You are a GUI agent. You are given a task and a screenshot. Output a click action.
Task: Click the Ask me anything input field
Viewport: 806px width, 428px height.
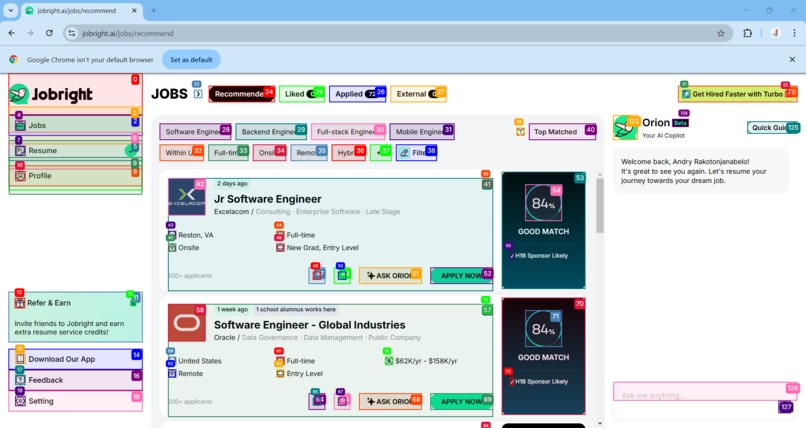[x=705, y=392]
